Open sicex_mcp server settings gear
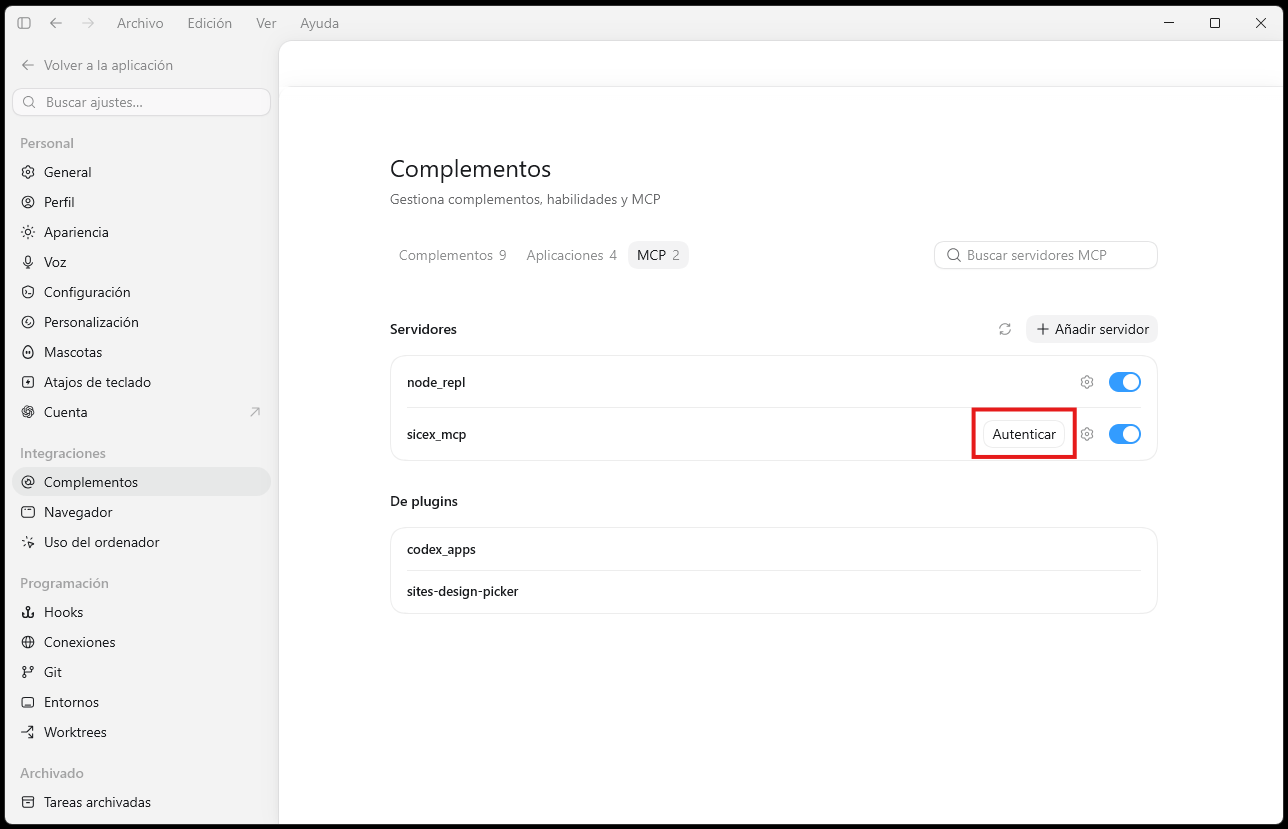The height and width of the screenshot is (829, 1288). (1087, 434)
